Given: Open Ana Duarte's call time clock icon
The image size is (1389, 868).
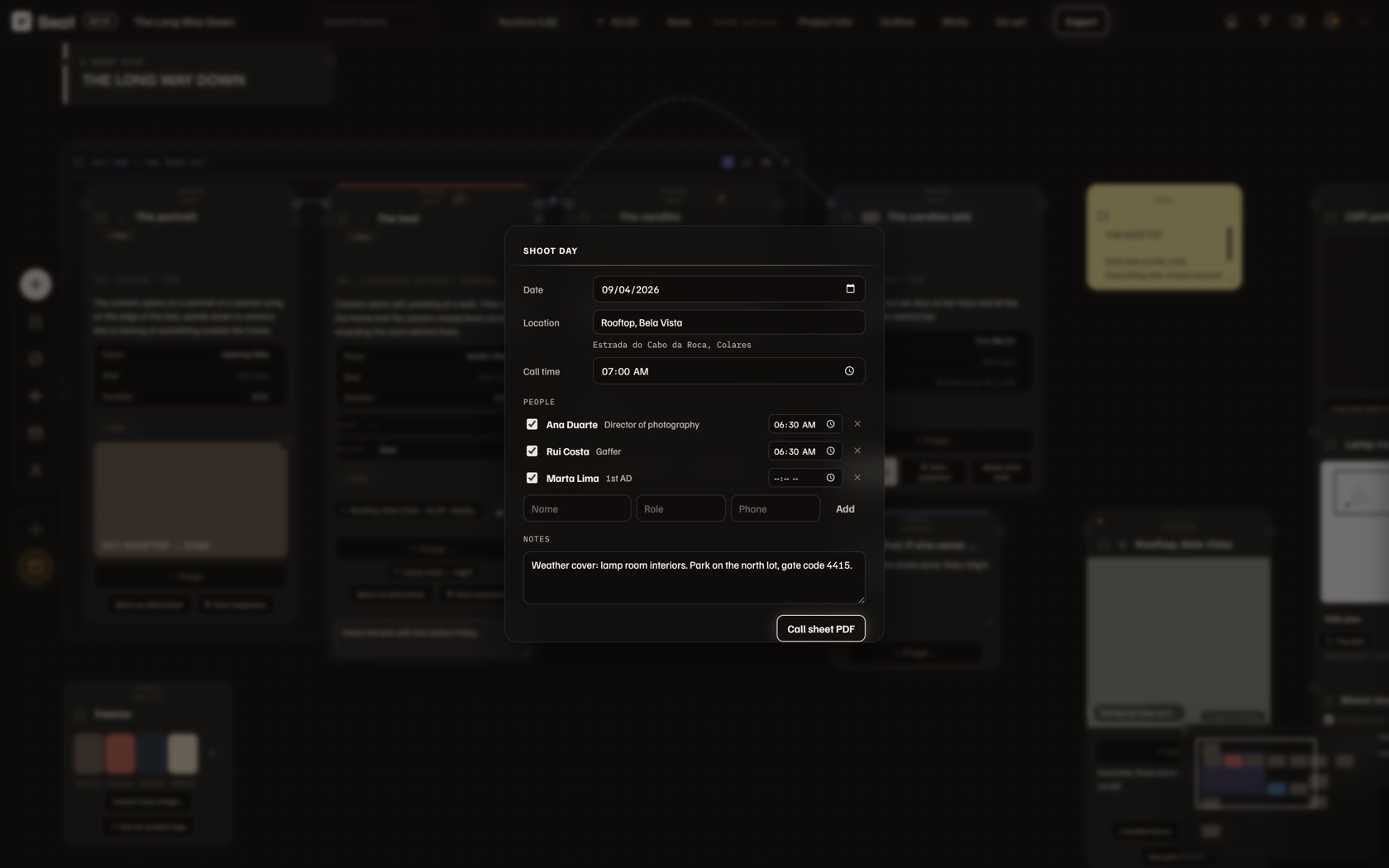Looking at the screenshot, I should pos(830,424).
